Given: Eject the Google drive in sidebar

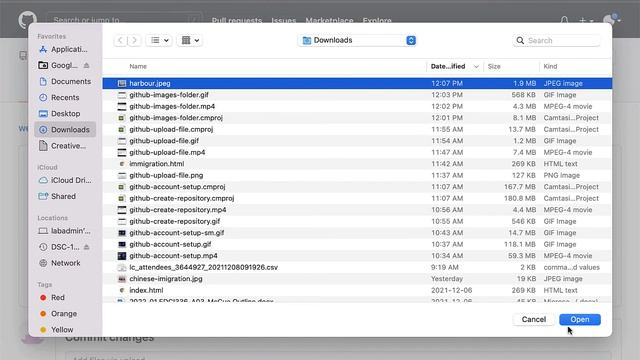Looking at the screenshot, I should pos(87,65).
